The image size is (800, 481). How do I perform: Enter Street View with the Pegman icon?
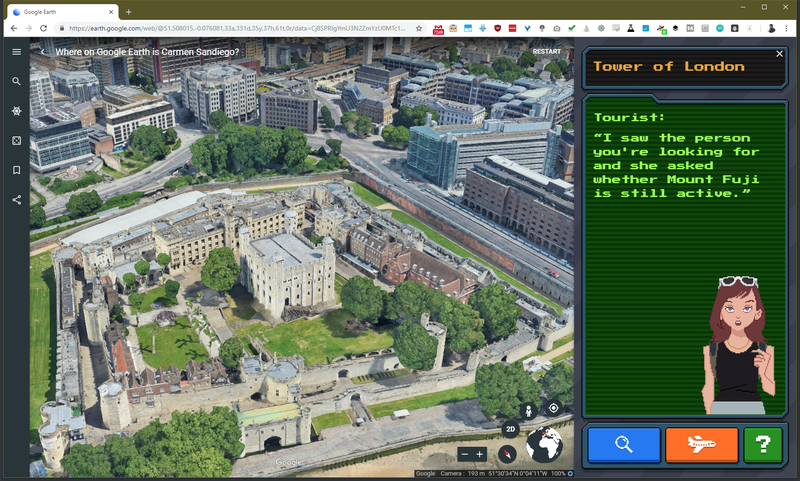[x=529, y=411]
